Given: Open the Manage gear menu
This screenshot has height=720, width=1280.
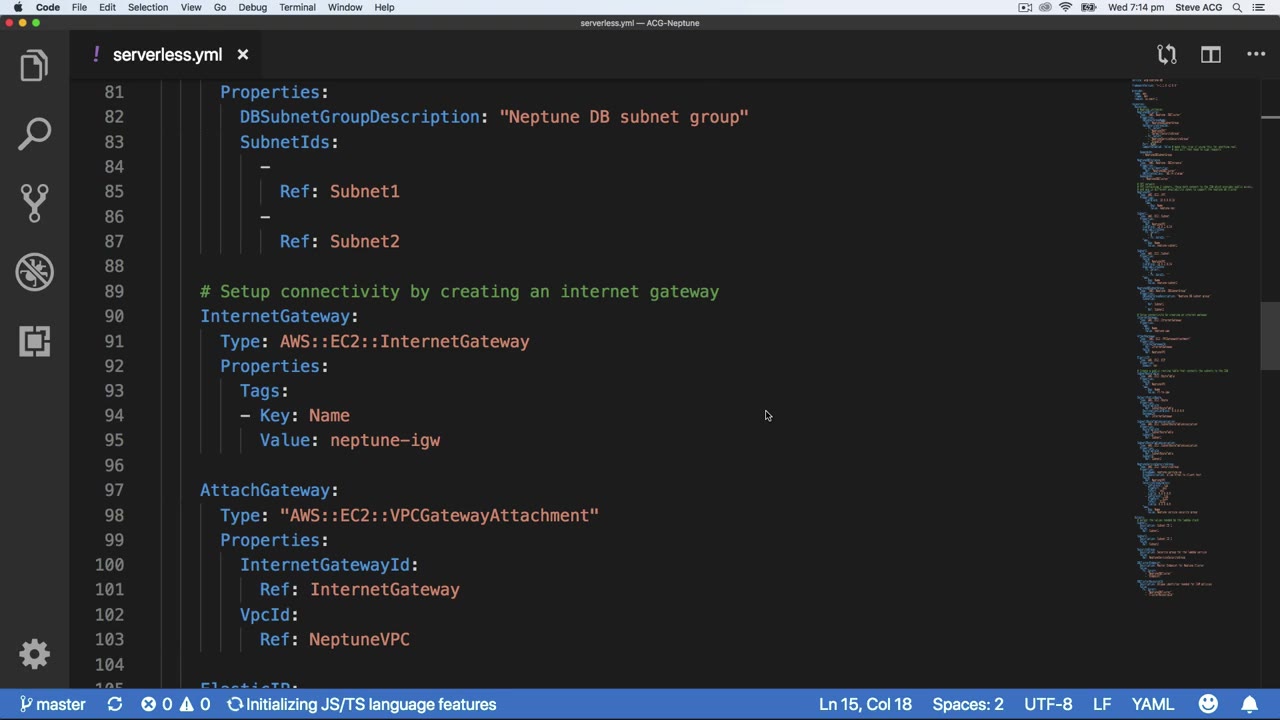Looking at the screenshot, I should click(34, 654).
